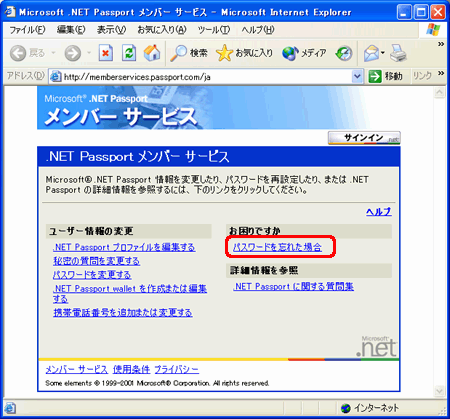
Task: Open the ツール(T) menu
Action: [214, 30]
